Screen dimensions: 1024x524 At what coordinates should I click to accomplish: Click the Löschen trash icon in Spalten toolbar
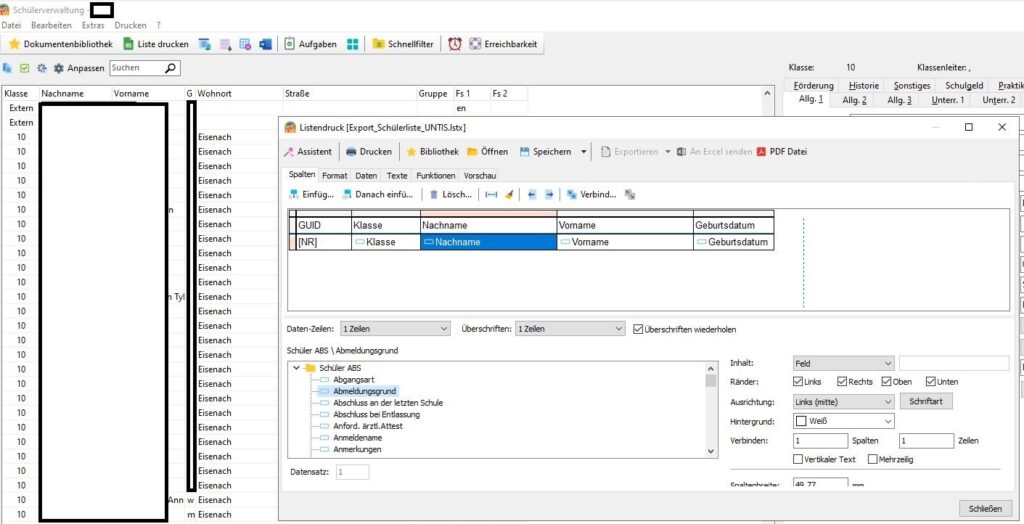tap(434, 194)
